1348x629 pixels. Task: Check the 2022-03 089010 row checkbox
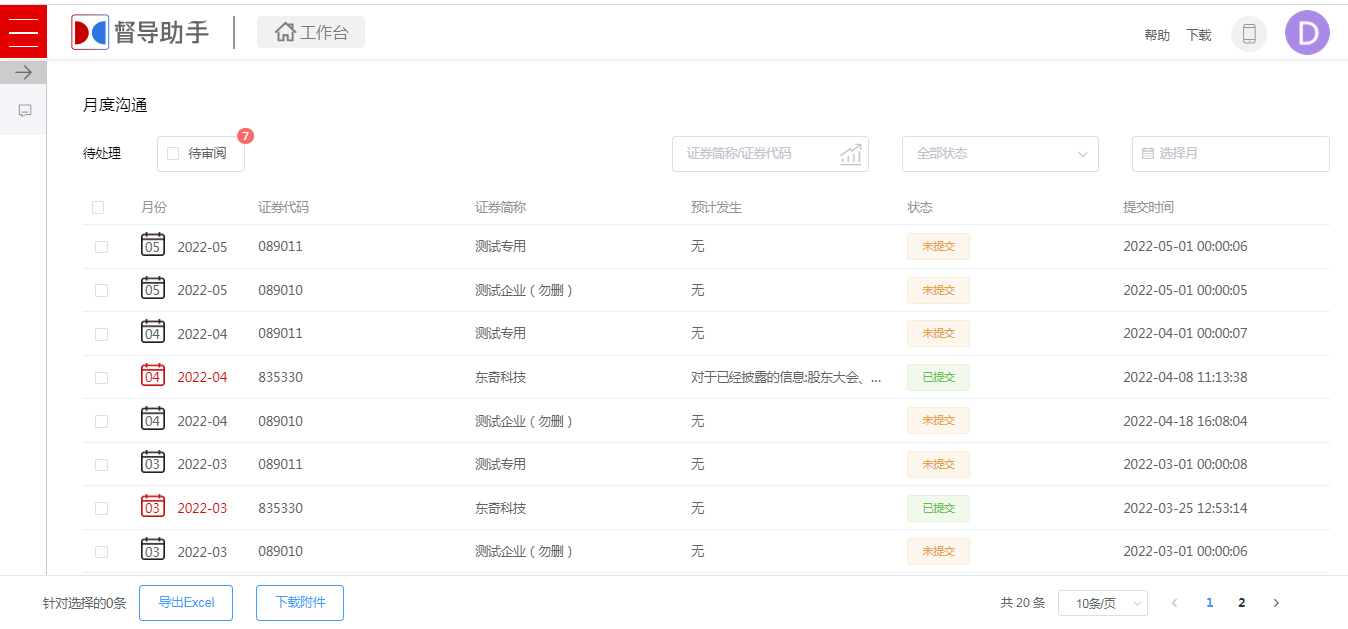tap(101, 552)
